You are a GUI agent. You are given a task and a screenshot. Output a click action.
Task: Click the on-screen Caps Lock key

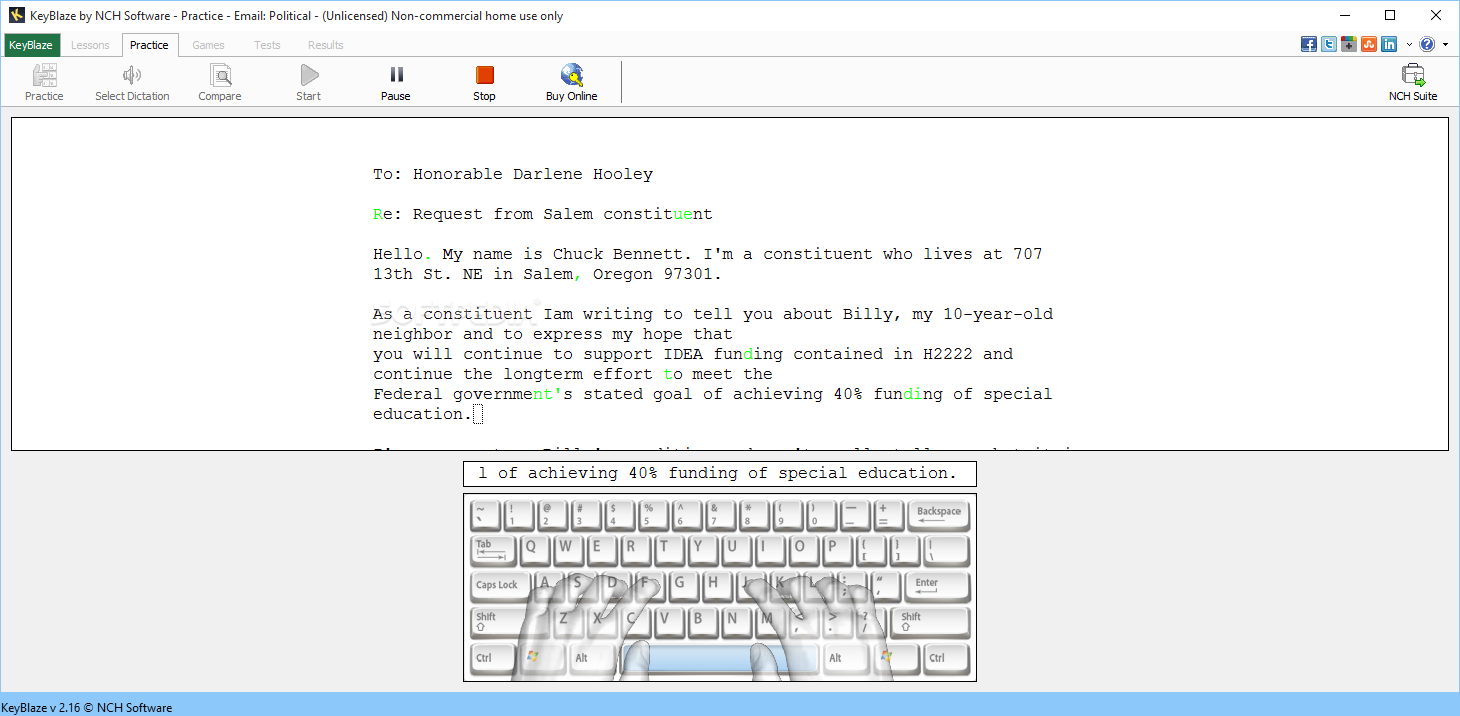[x=501, y=586]
